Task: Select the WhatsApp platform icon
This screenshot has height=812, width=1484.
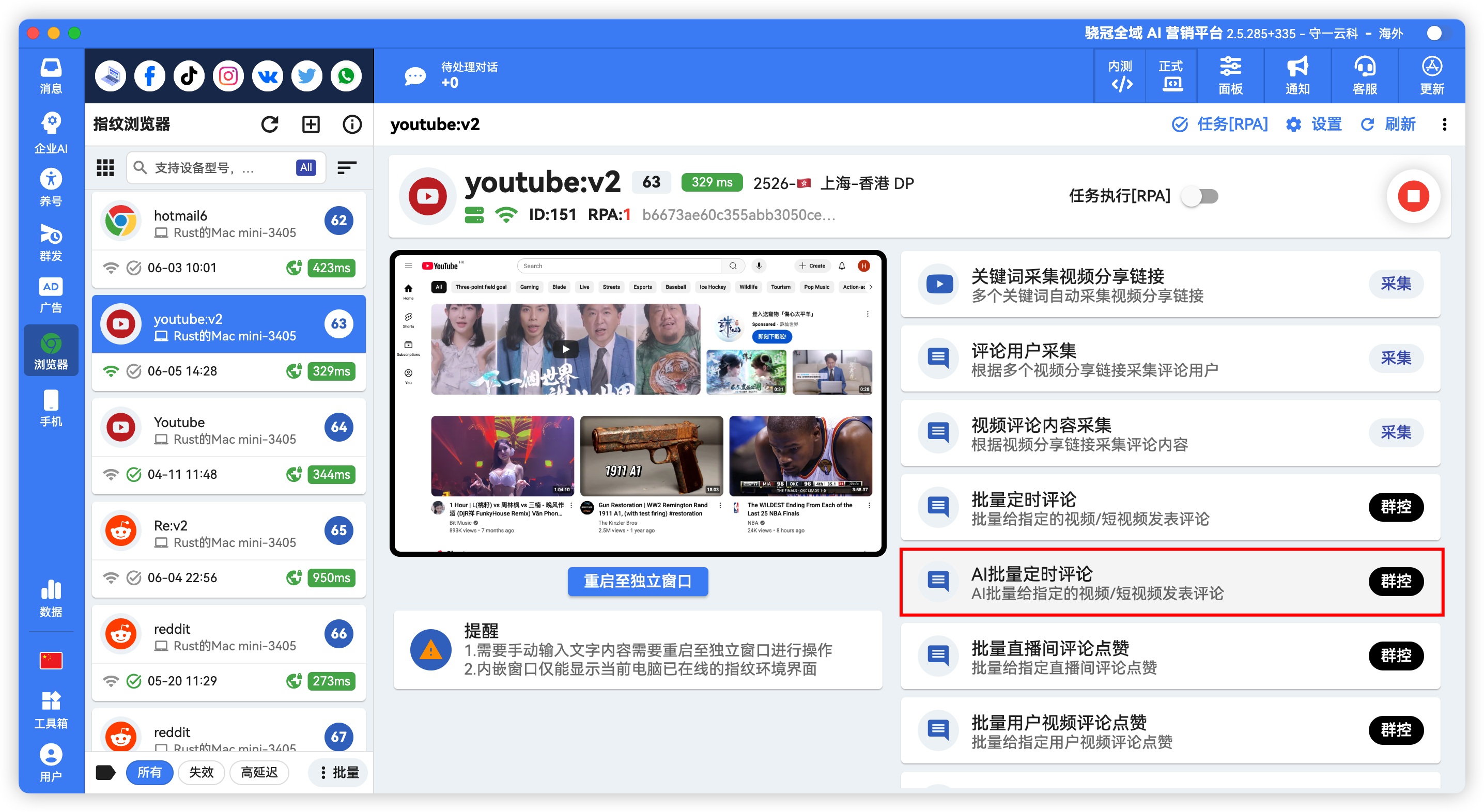Action: coord(346,75)
